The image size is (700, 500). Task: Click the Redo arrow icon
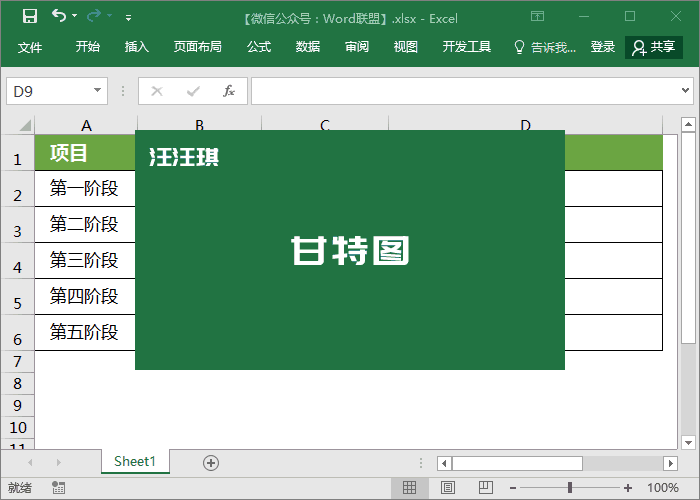point(94,16)
